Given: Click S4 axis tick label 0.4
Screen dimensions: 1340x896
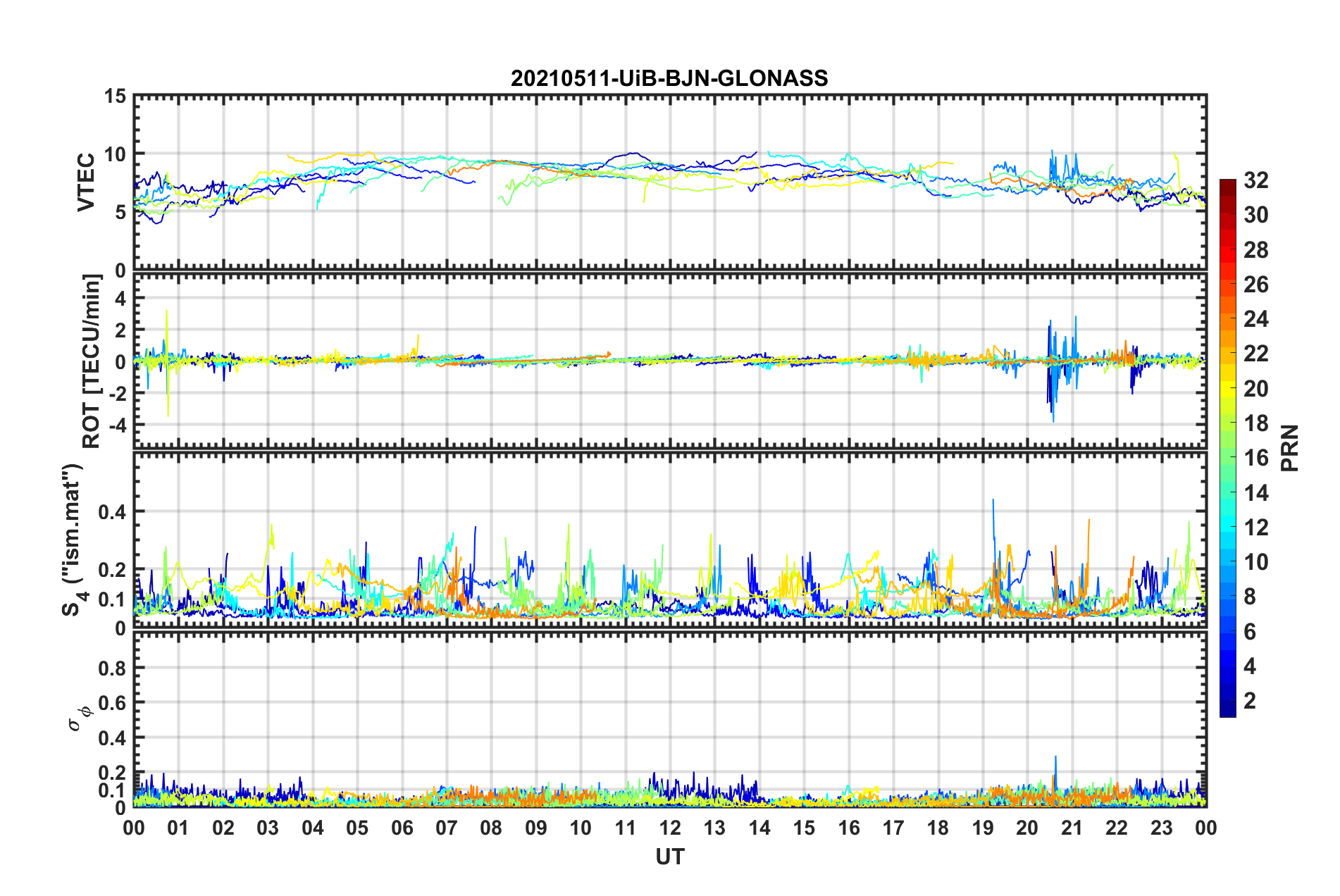Looking at the screenshot, I should click(x=112, y=512).
